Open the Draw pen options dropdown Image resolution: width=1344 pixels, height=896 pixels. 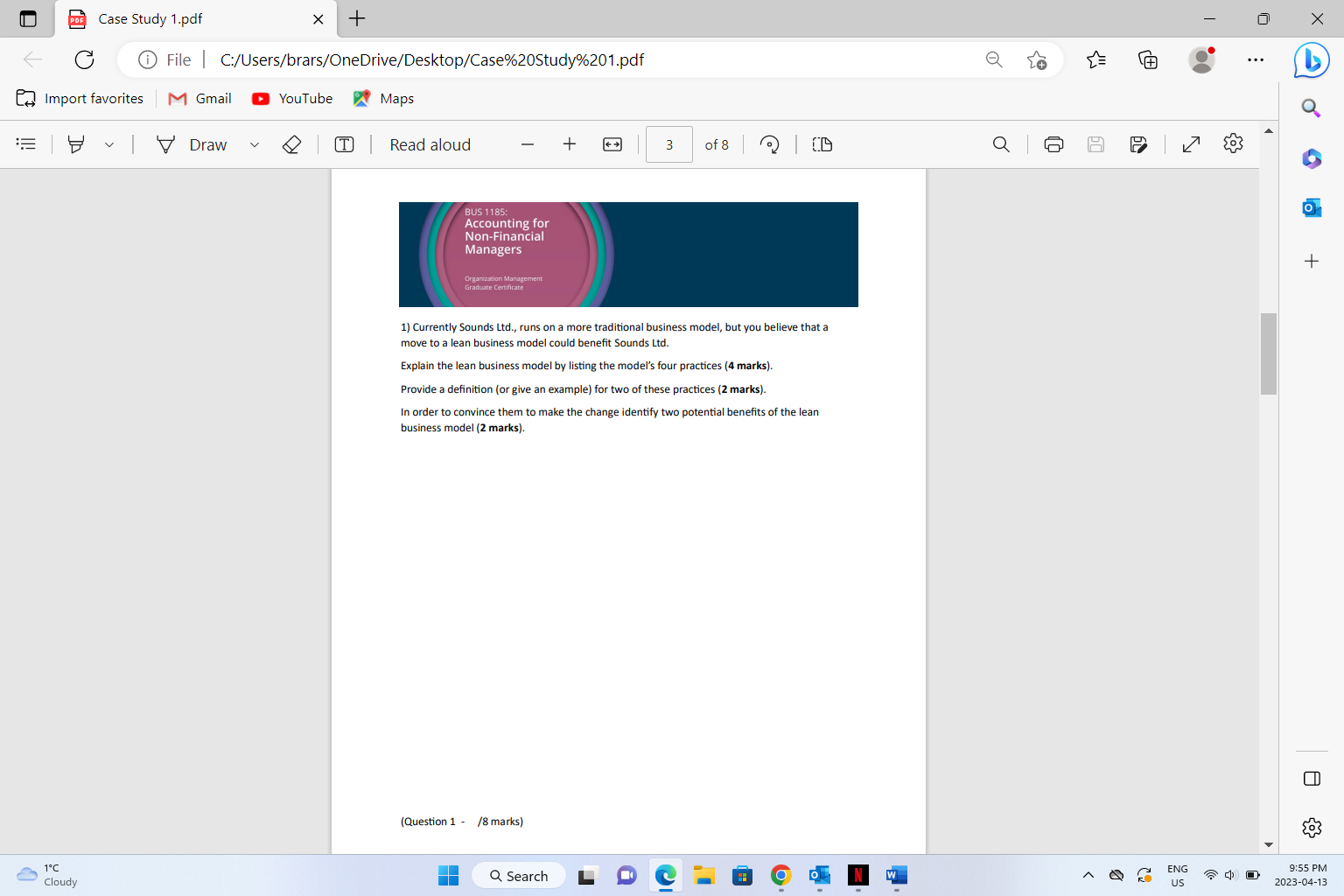255,144
